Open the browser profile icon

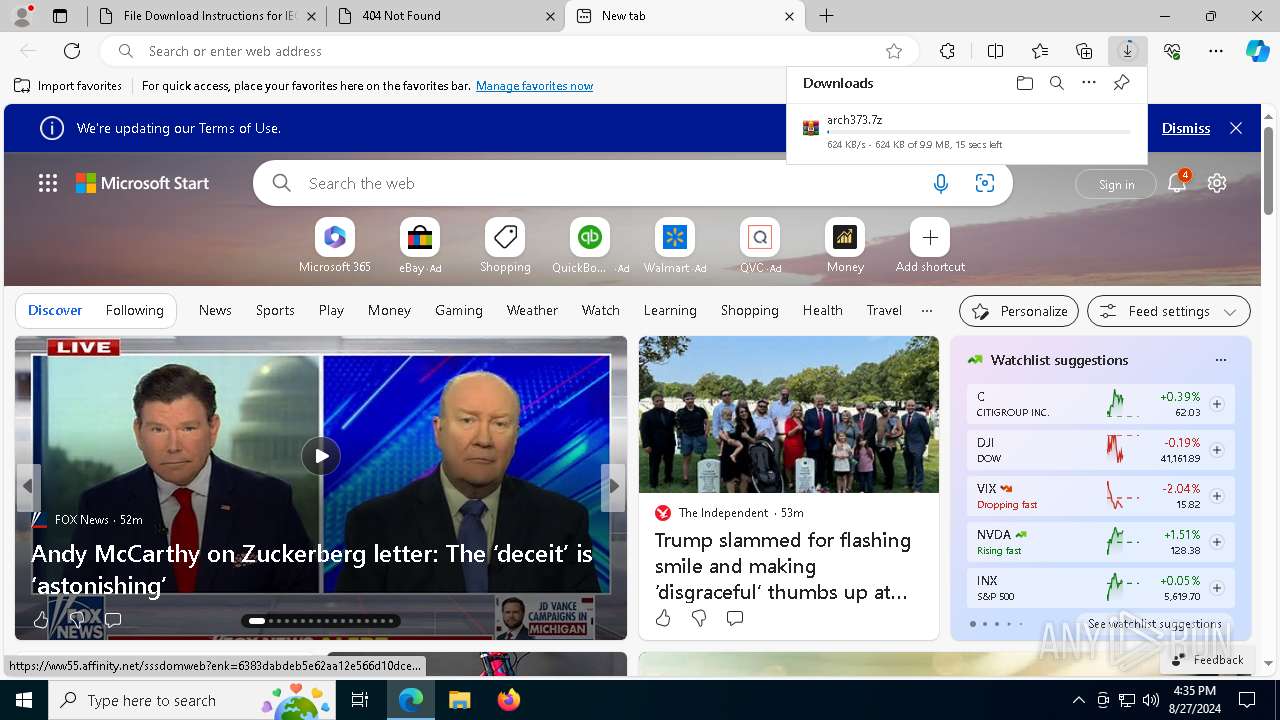(22, 16)
